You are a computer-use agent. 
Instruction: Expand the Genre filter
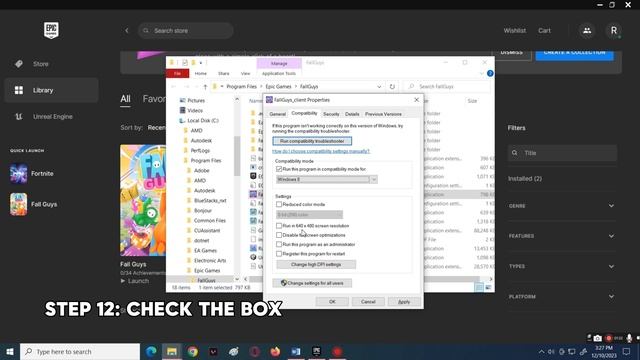pos(562,206)
